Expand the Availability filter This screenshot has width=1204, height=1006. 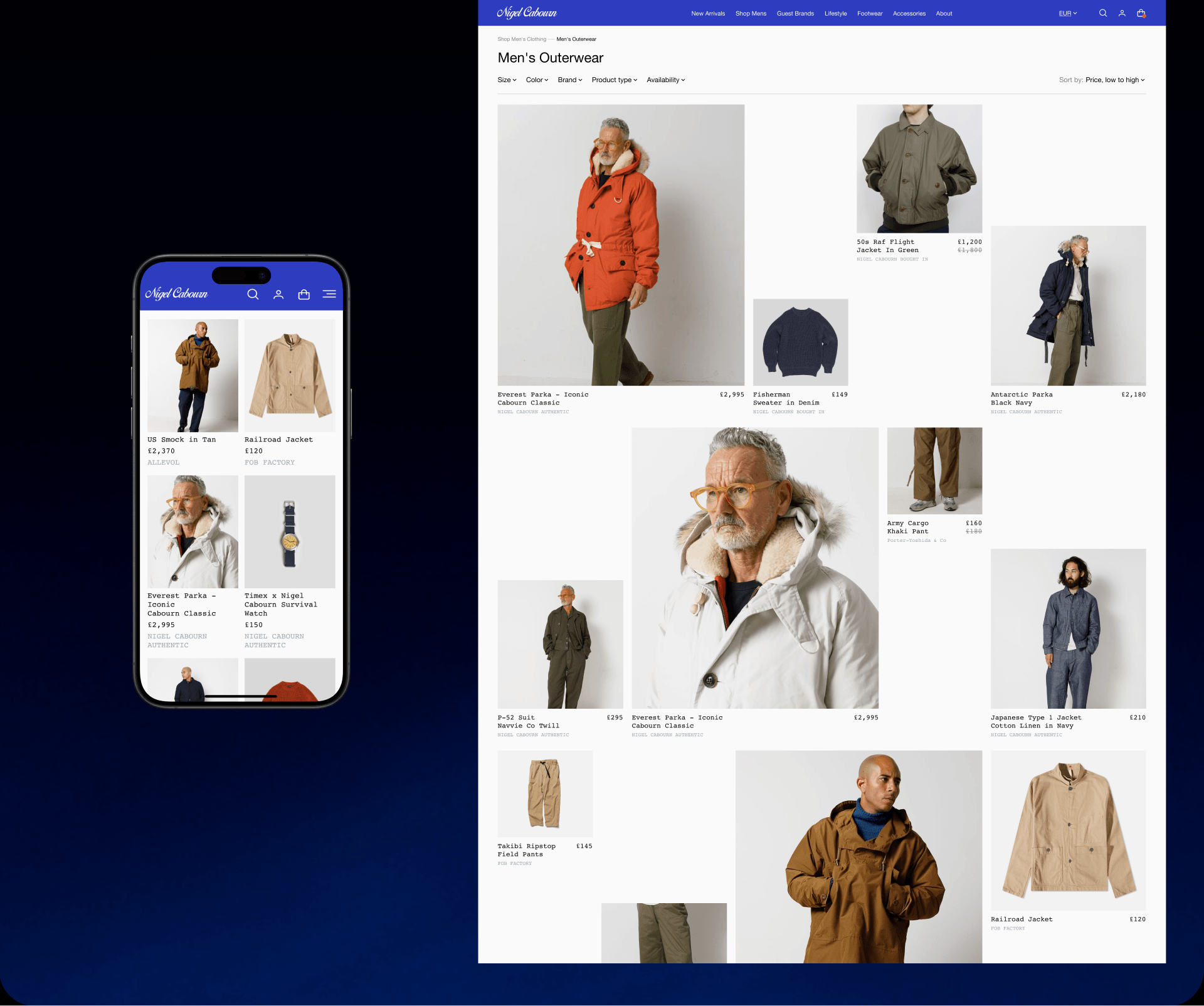coord(665,80)
